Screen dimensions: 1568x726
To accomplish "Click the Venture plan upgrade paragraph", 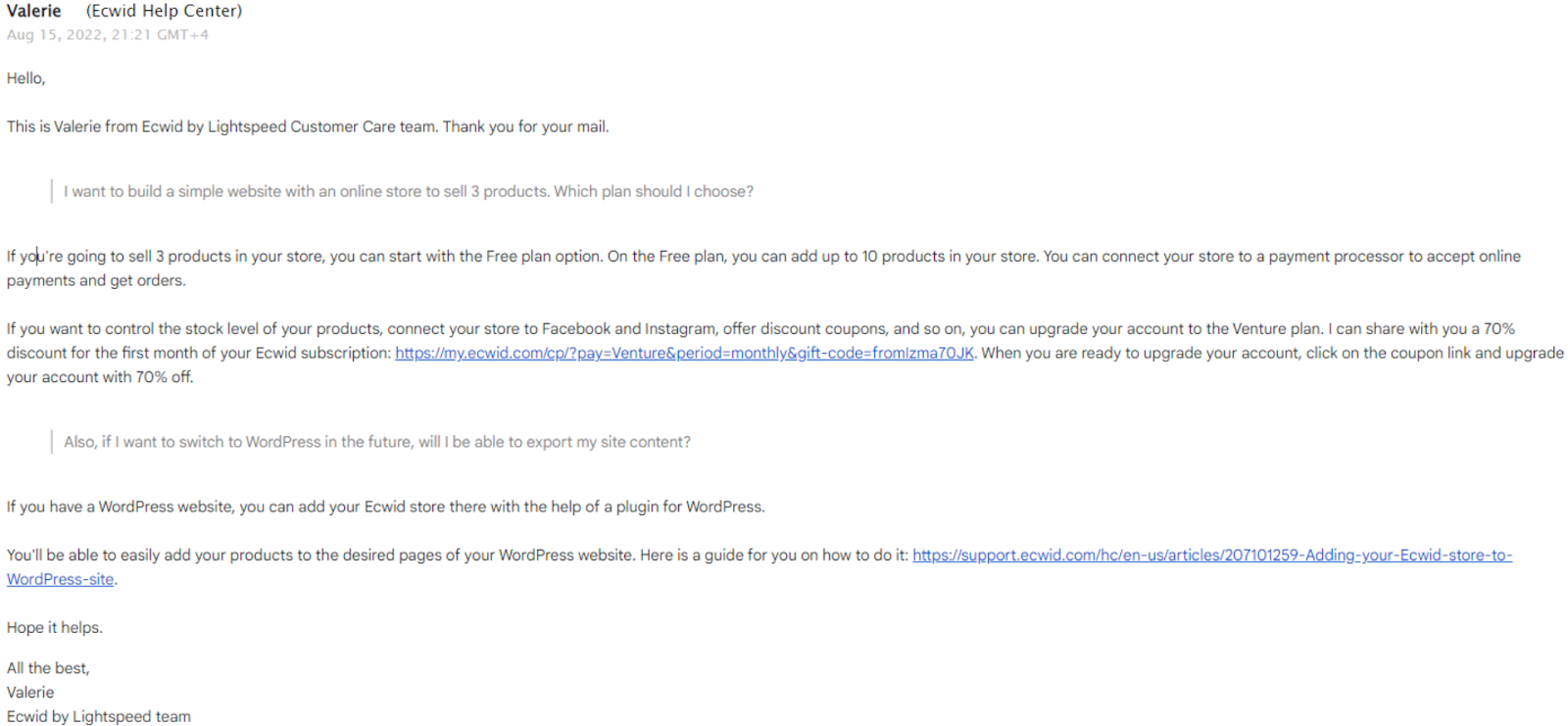I will [785, 353].
